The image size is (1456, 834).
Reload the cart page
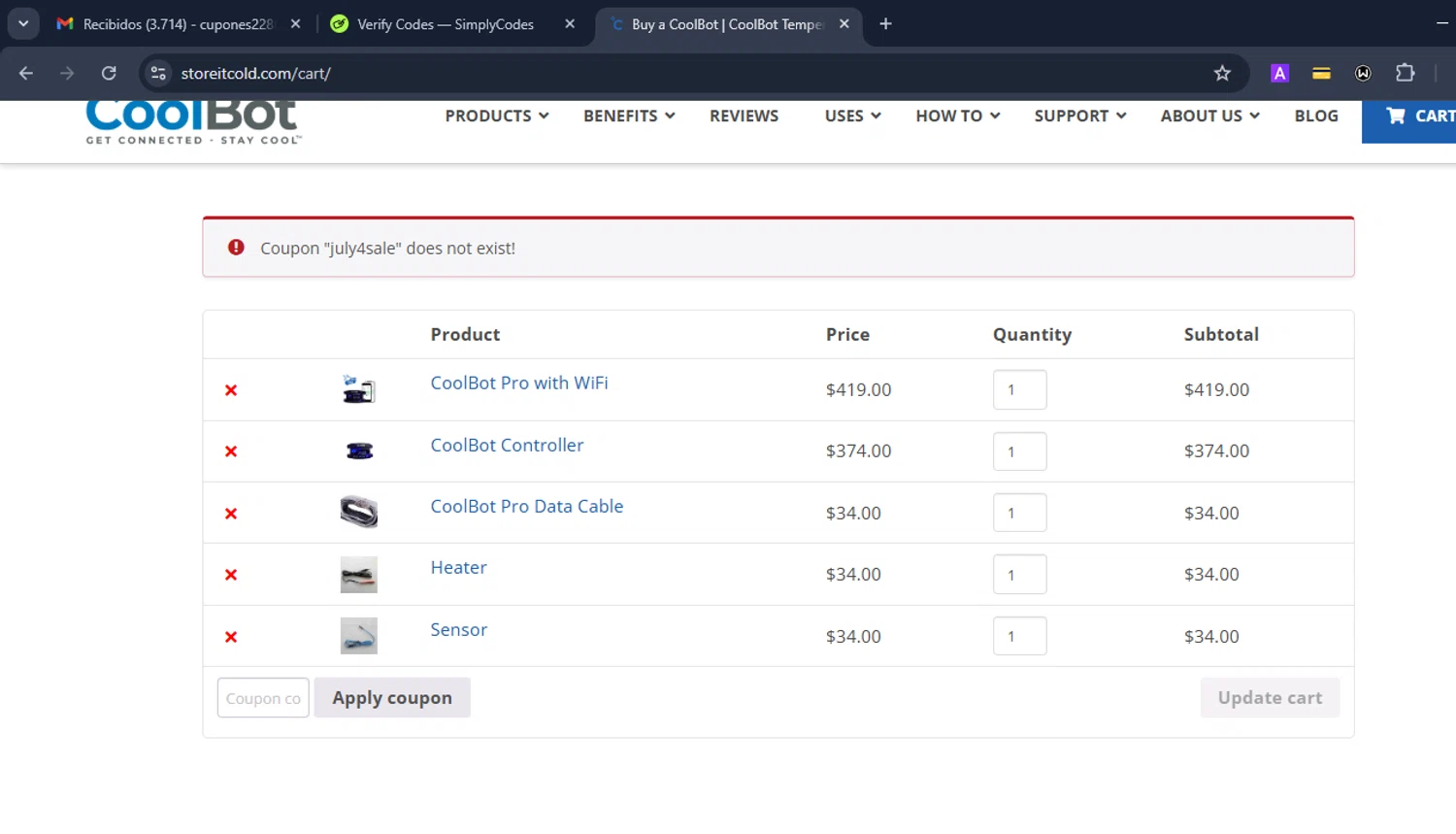(109, 73)
